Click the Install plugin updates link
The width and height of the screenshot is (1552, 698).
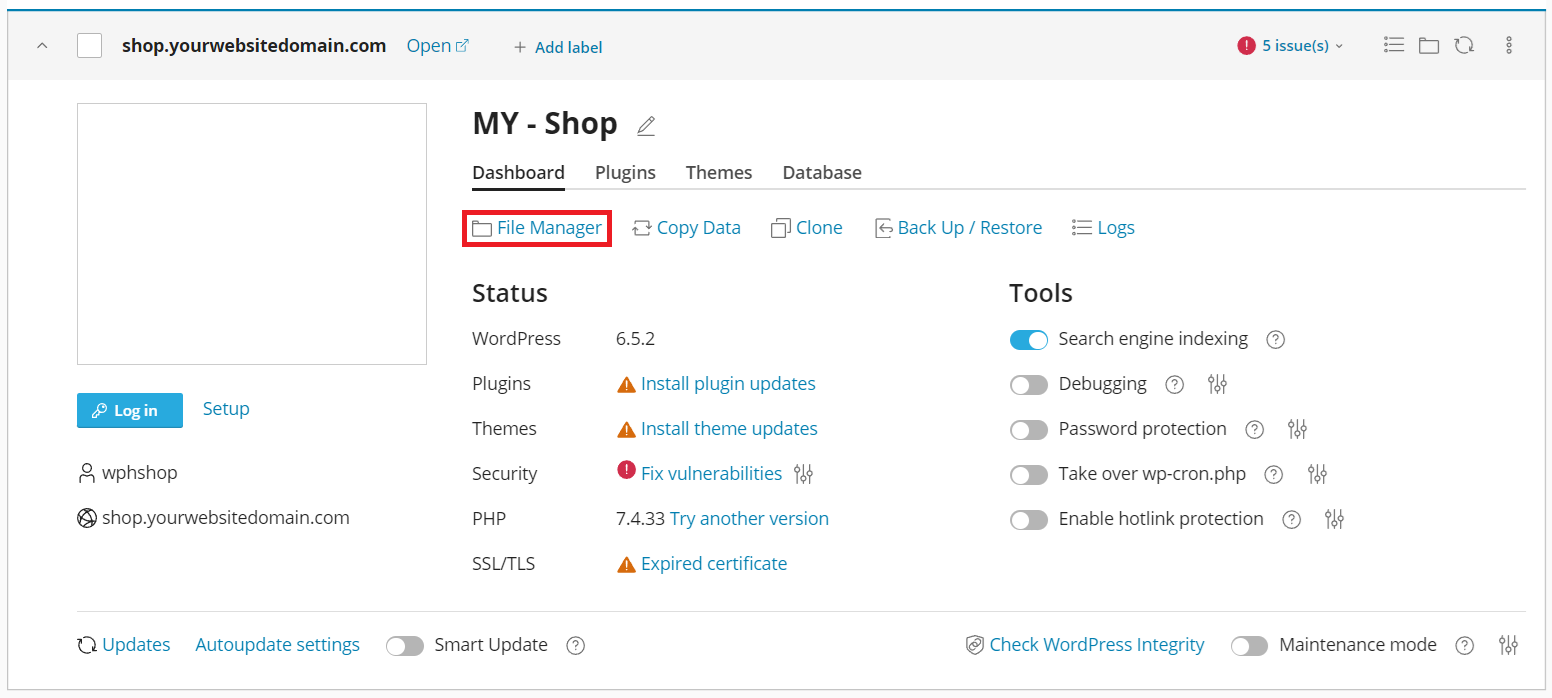(727, 384)
